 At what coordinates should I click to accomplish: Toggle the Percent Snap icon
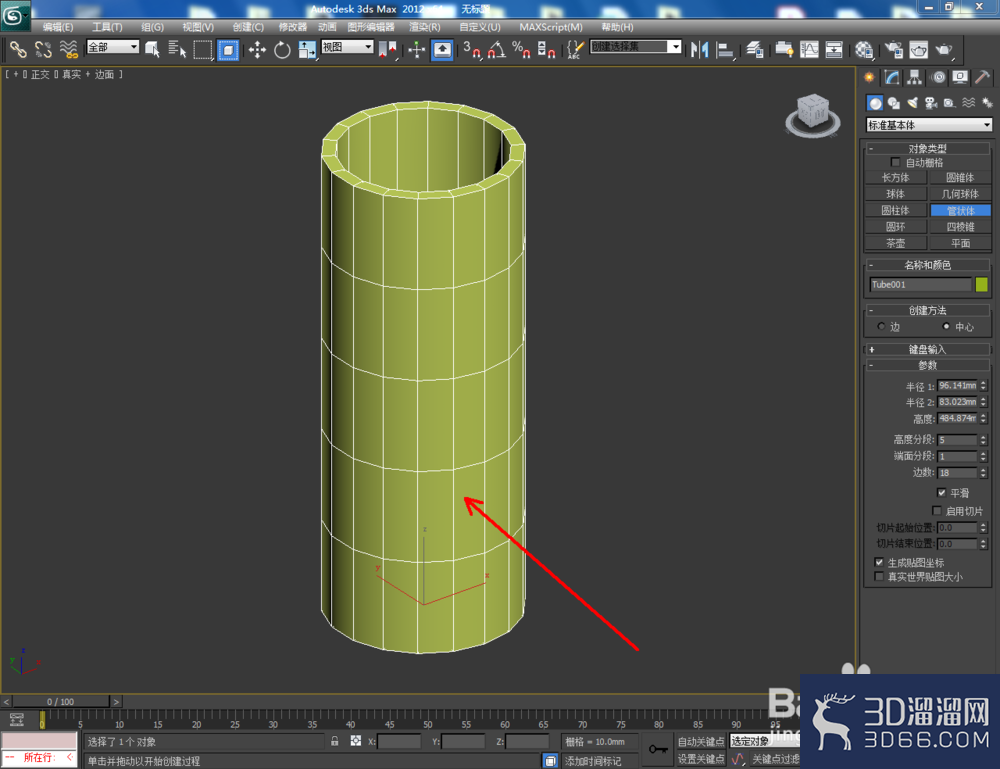(521, 49)
